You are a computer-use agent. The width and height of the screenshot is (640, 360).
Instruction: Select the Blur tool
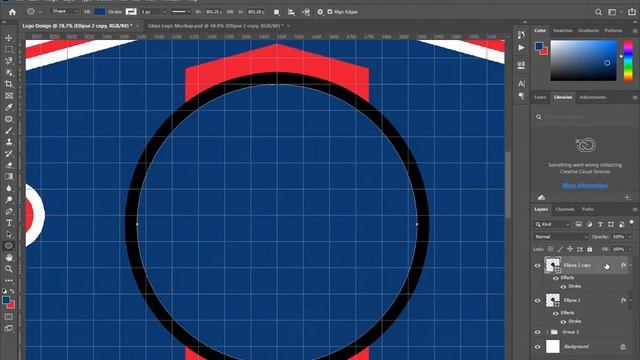click(x=9, y=188)
